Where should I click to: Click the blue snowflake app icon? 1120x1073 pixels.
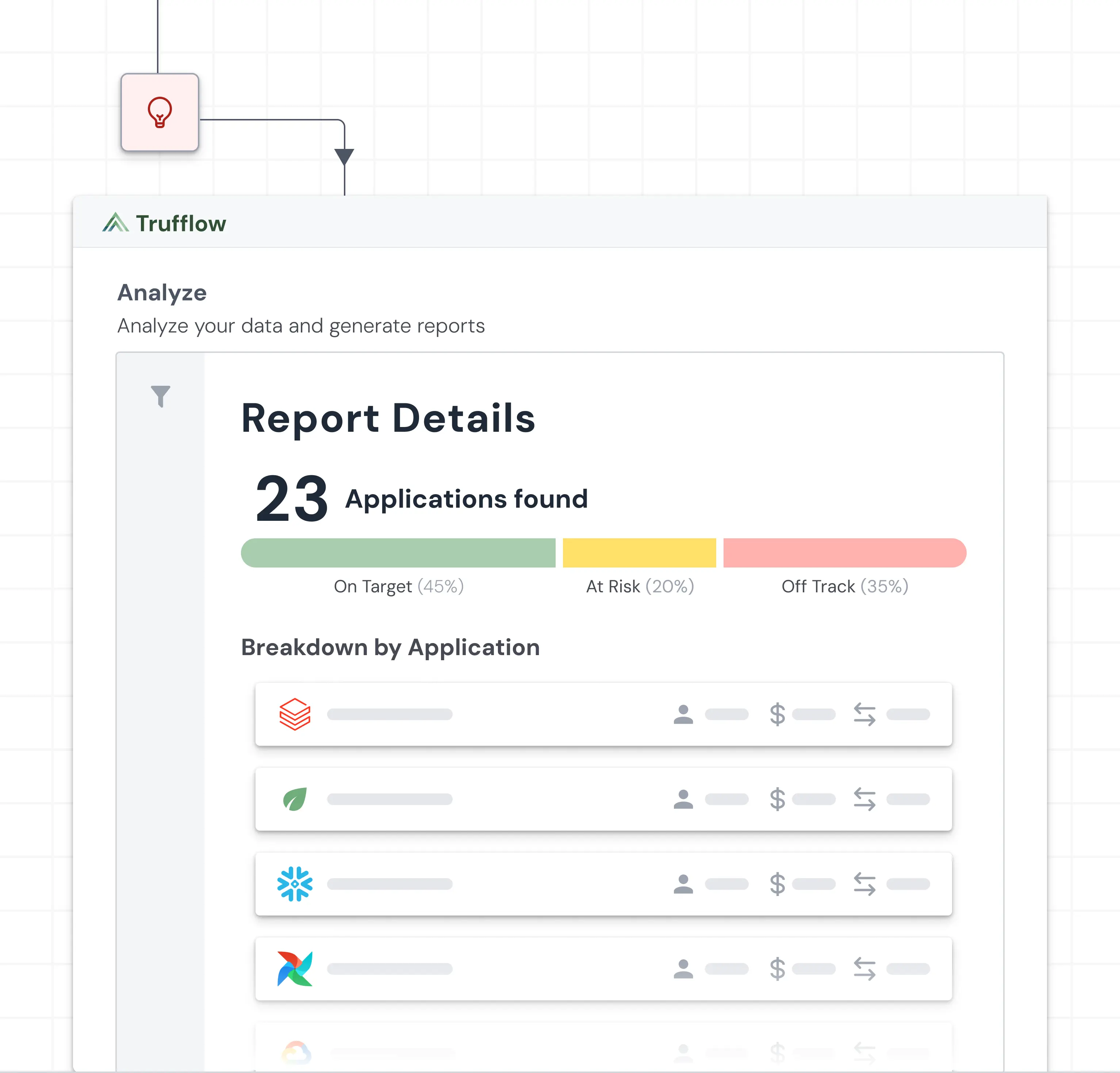point(295,883)
